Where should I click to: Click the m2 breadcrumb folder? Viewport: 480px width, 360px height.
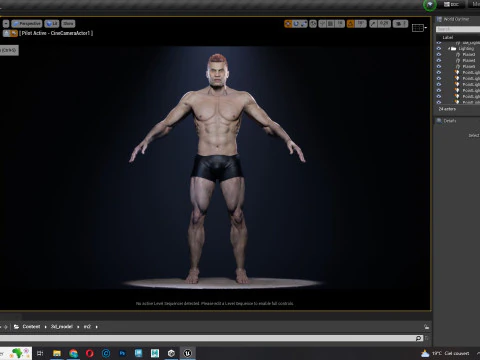87,327
